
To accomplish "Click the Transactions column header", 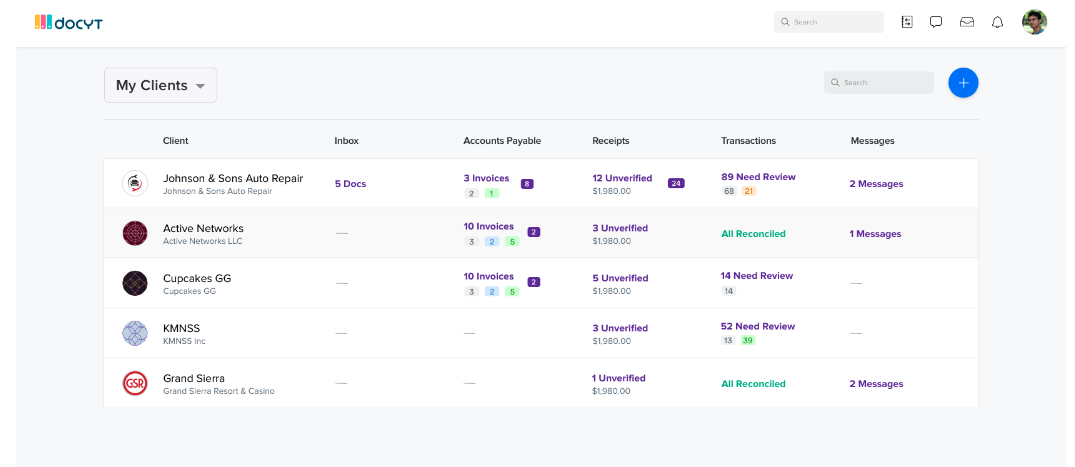I will click(x=748, y=141).
